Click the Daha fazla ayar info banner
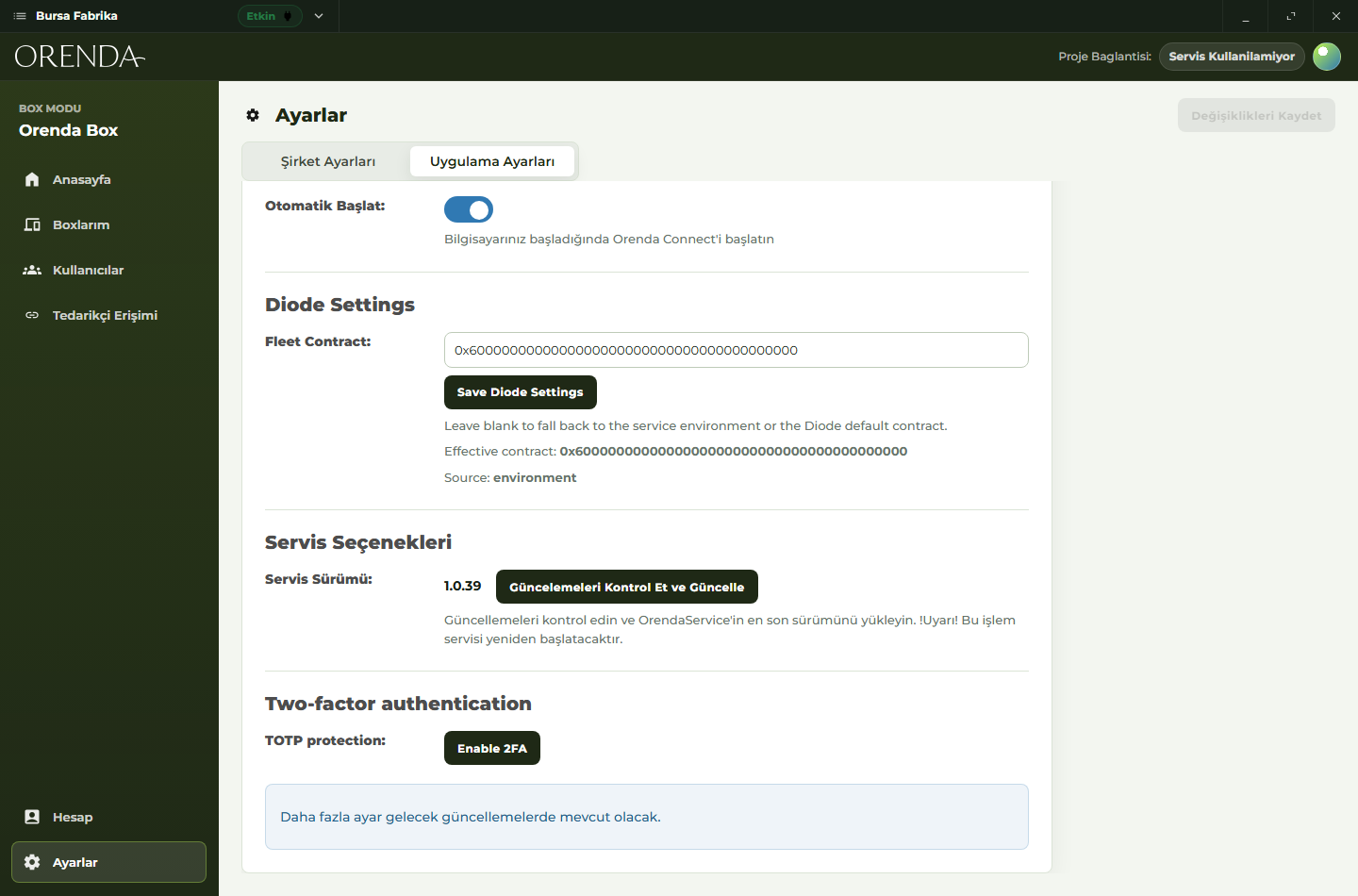 [x=647, y=817]
